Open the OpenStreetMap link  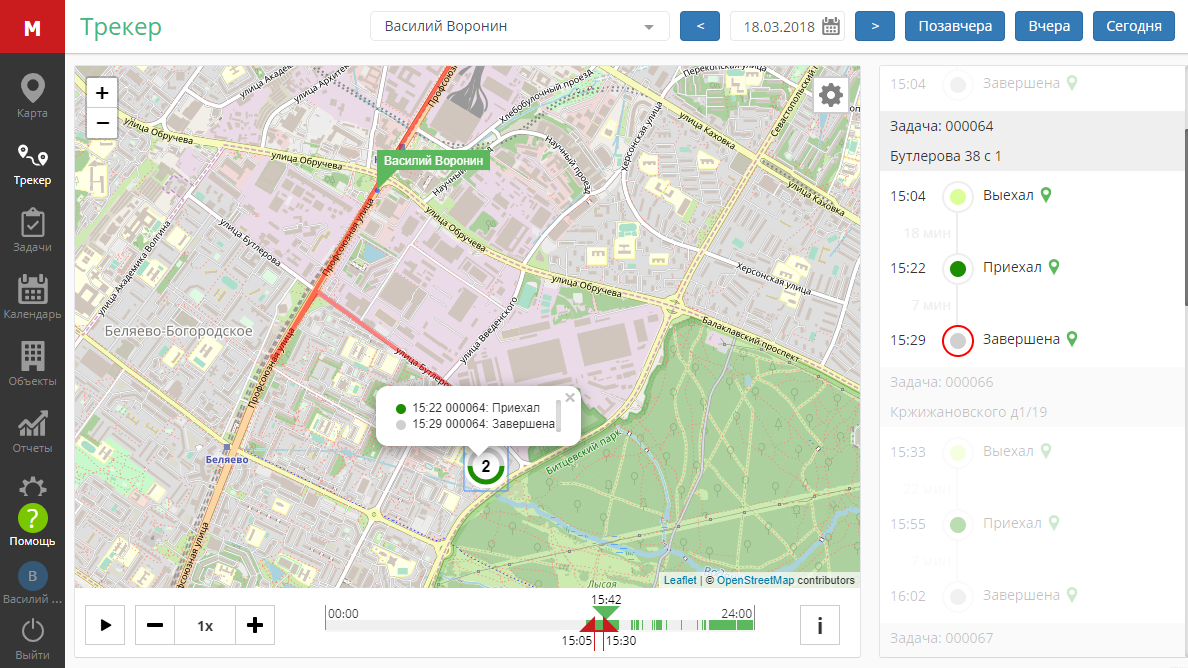(x=755, y=580)
